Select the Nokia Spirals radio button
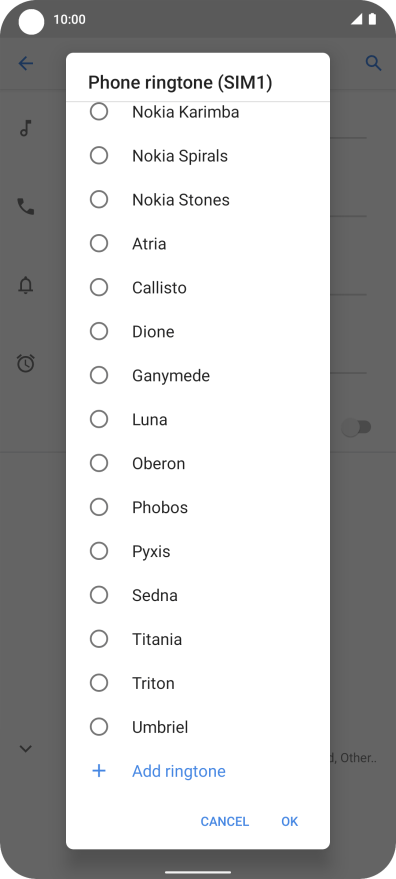 (99, 155)
